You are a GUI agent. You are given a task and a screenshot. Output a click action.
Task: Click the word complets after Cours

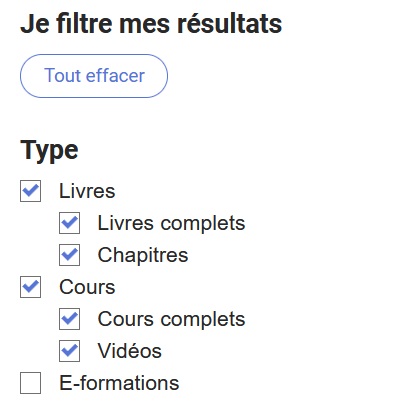pos(203,320)
